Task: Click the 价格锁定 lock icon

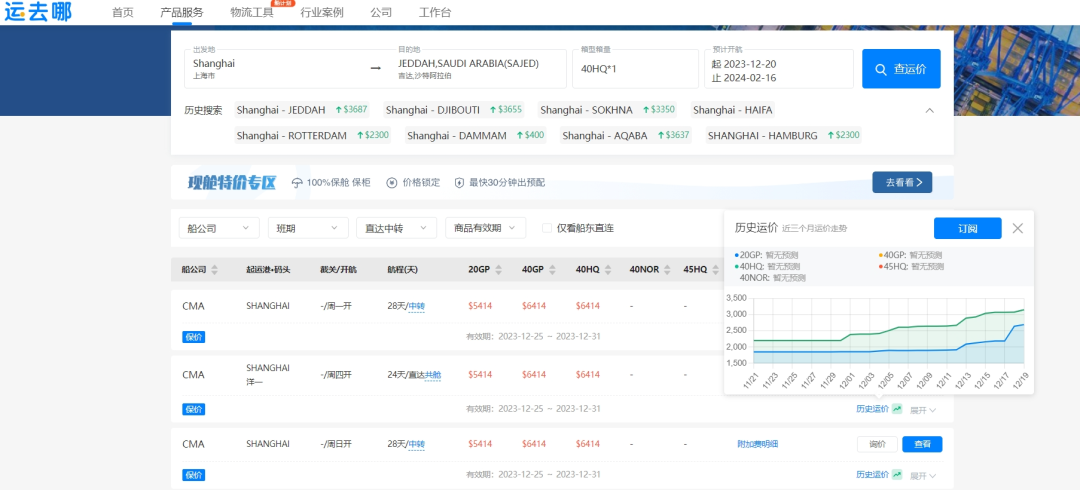Action: [x=392, y=183]
